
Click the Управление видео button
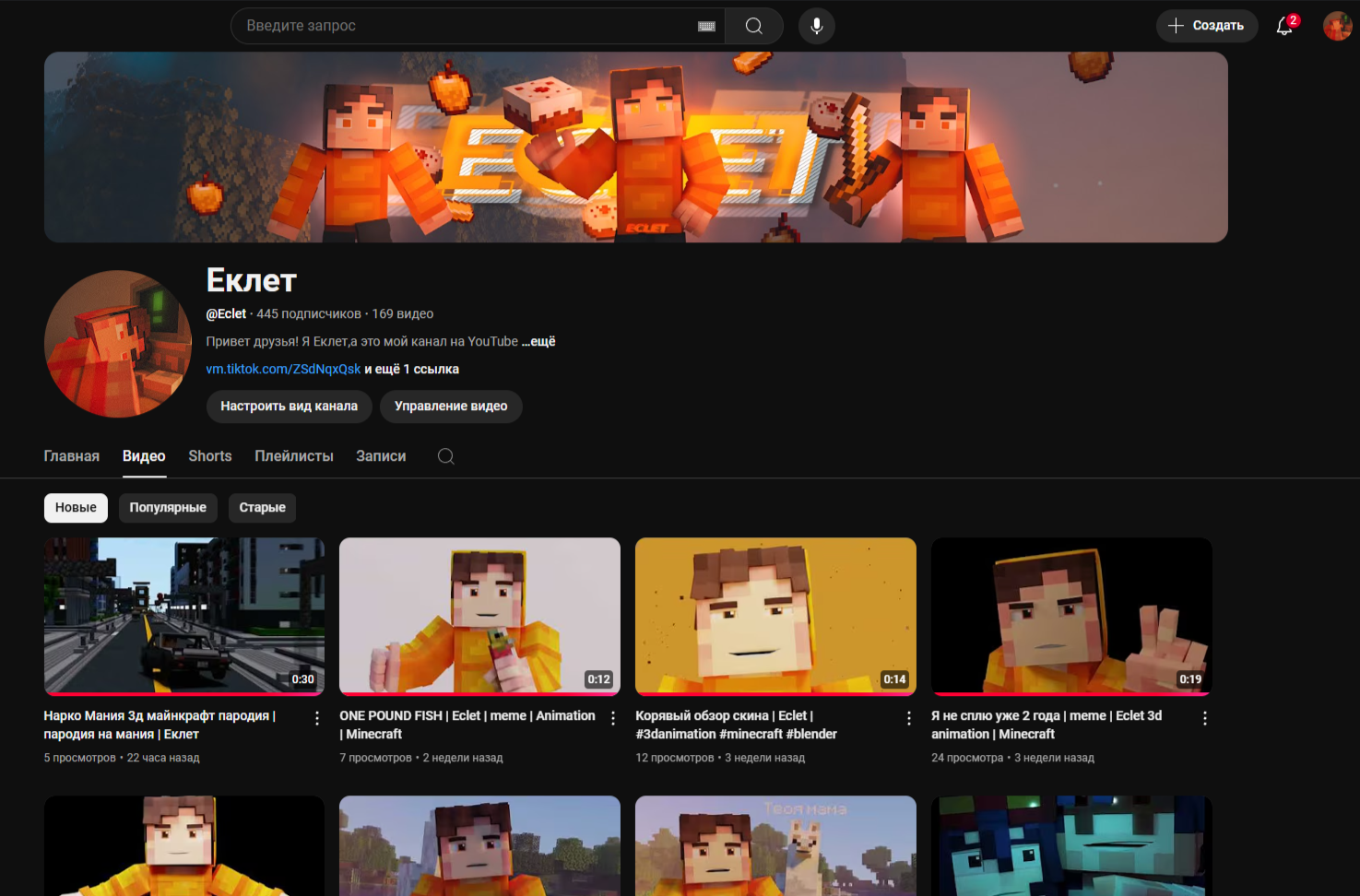click(451, 407)
